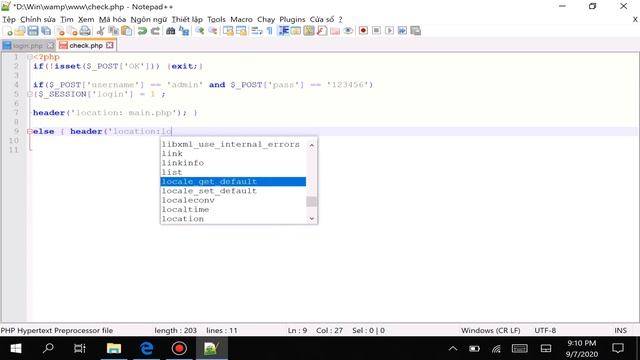Toggle INS mode in status bar
The height and width of the screenshot is (360, 640).
click(x=620, y=330)
